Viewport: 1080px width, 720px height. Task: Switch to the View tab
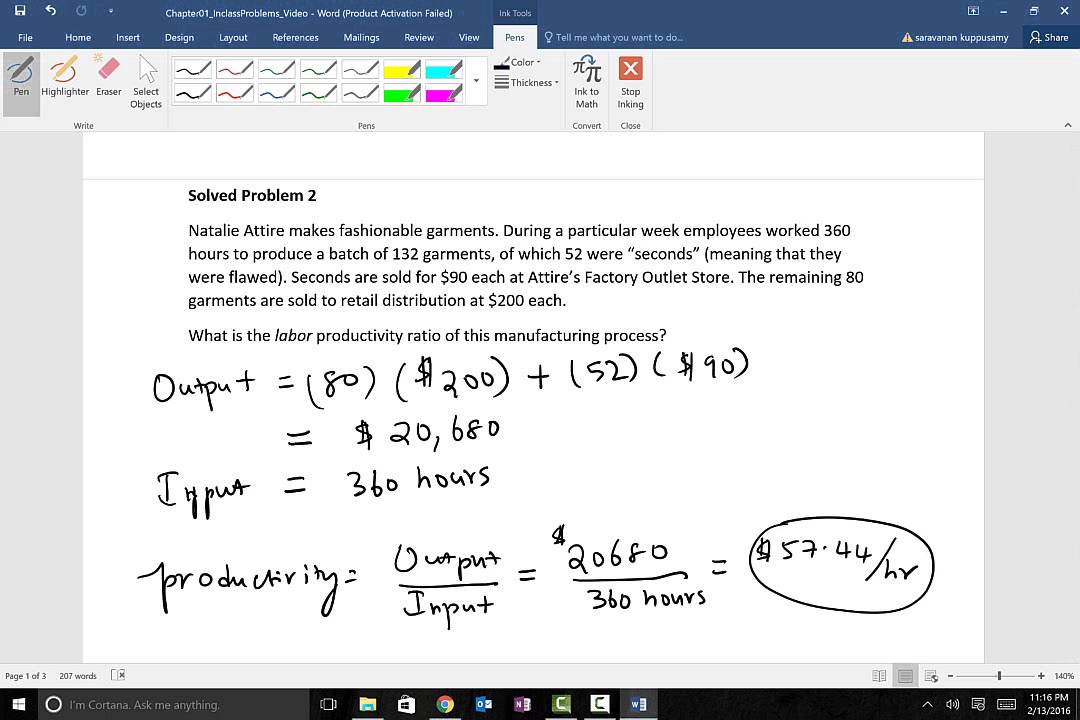(x=469, y=37)
